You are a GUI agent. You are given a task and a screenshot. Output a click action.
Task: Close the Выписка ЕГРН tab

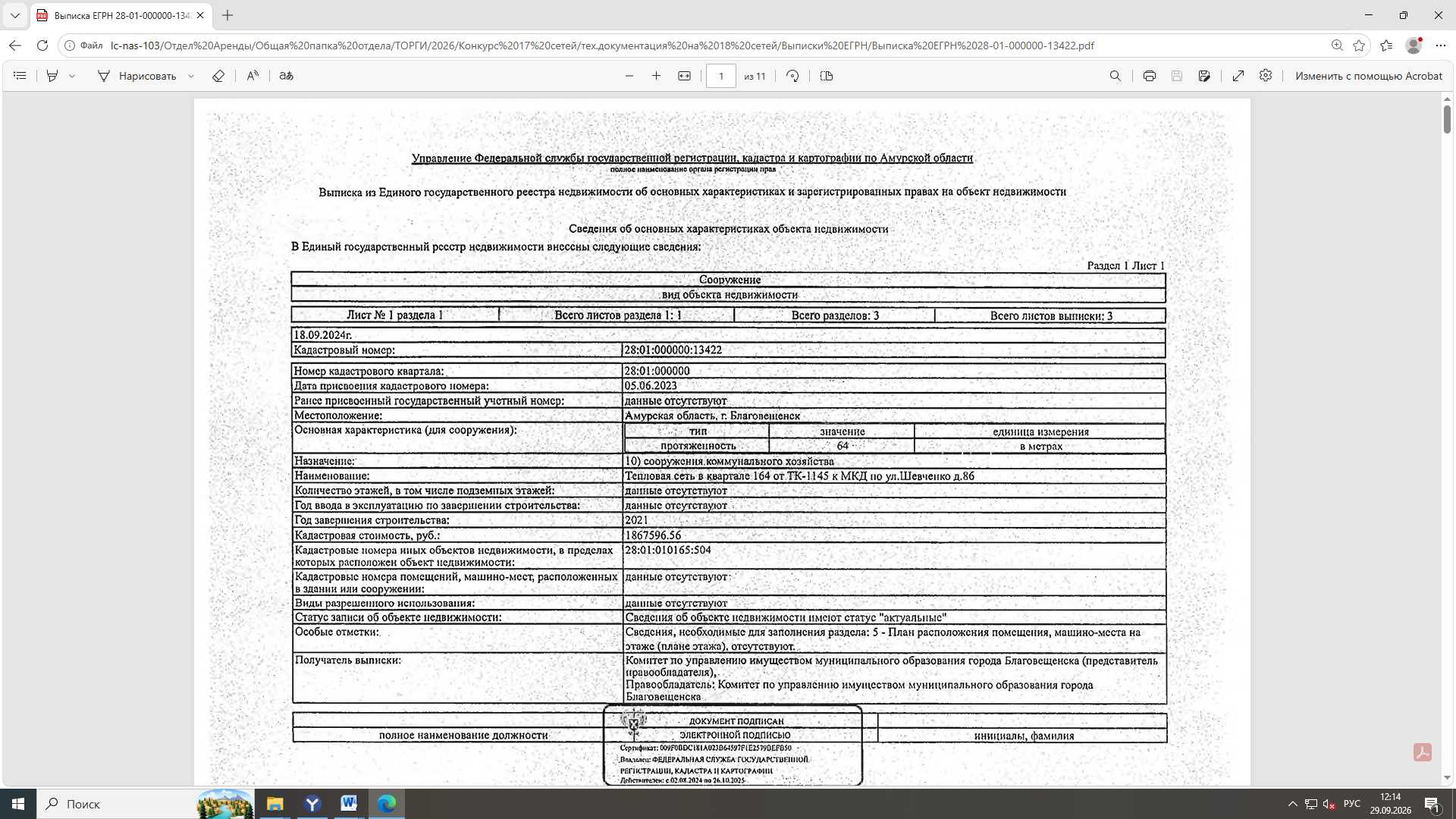tap(200, 15)
